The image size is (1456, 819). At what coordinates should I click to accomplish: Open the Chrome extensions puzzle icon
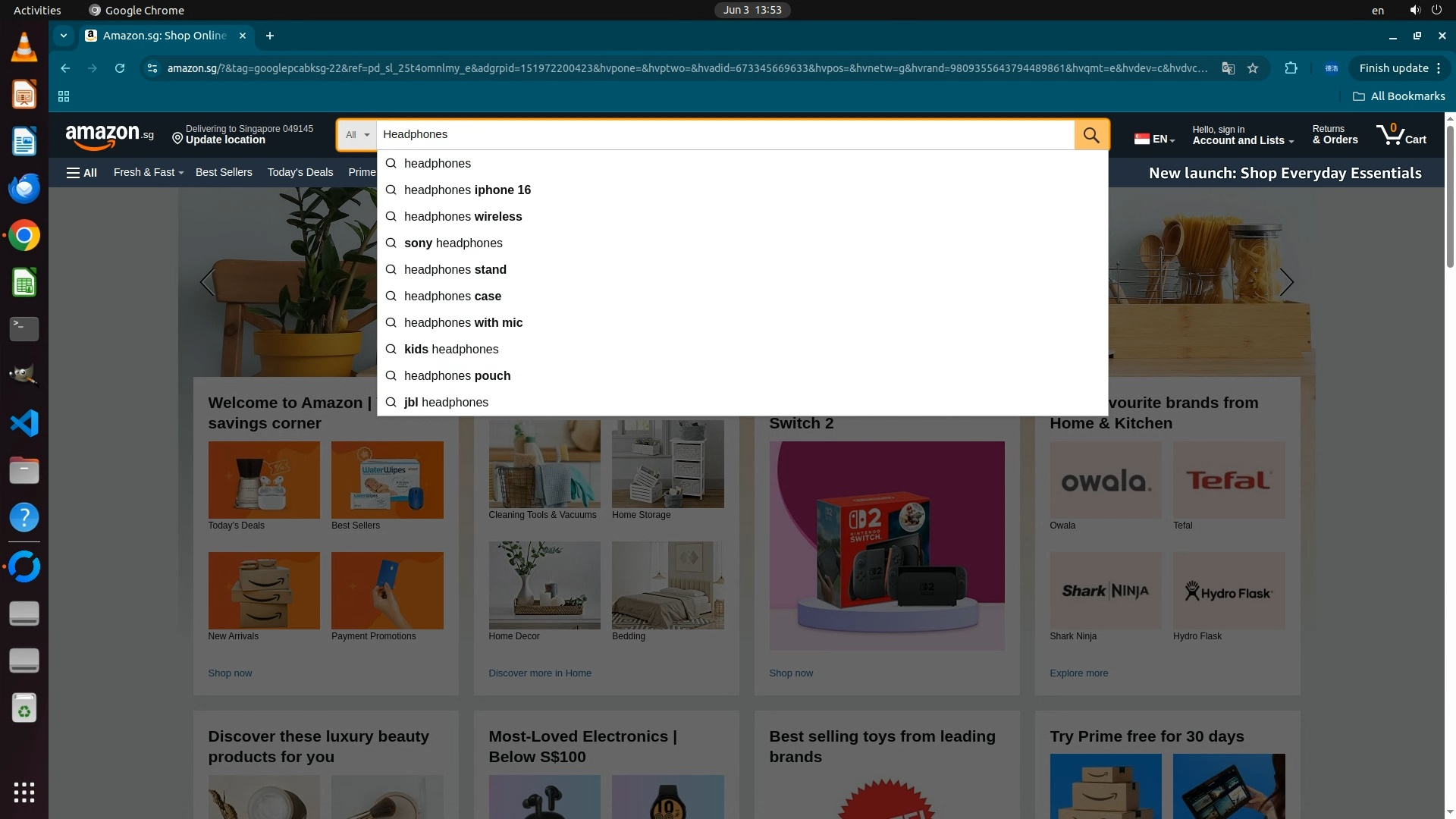click(1291, 68)
